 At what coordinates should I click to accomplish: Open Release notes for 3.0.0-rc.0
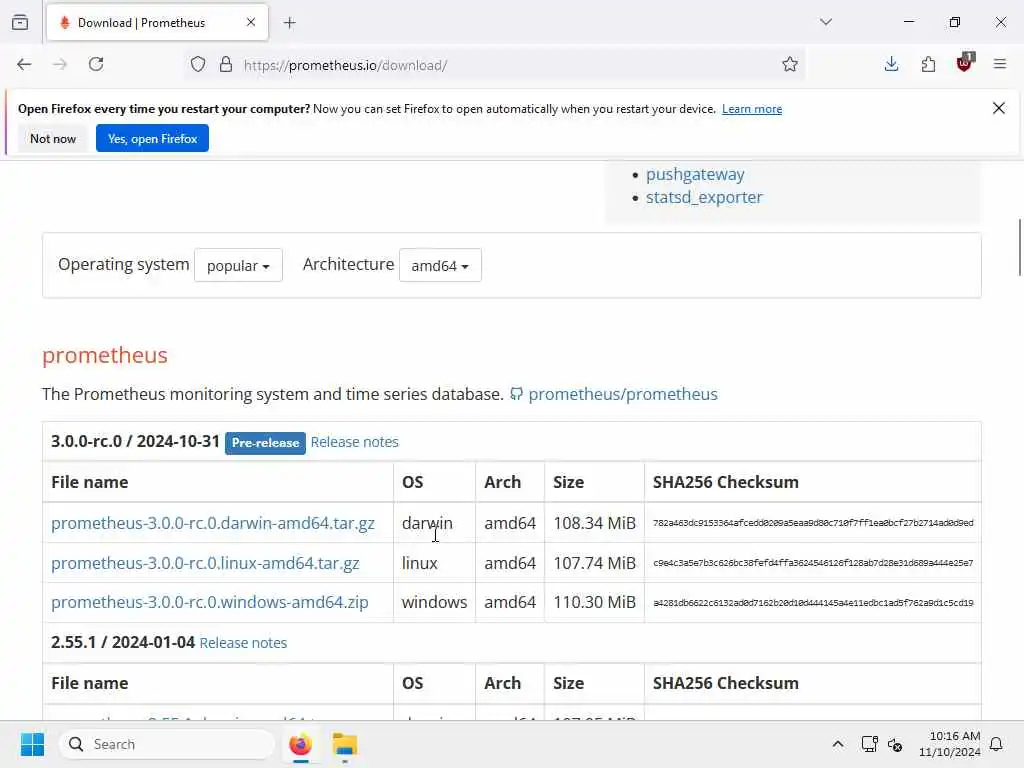(x=355, y=442)
